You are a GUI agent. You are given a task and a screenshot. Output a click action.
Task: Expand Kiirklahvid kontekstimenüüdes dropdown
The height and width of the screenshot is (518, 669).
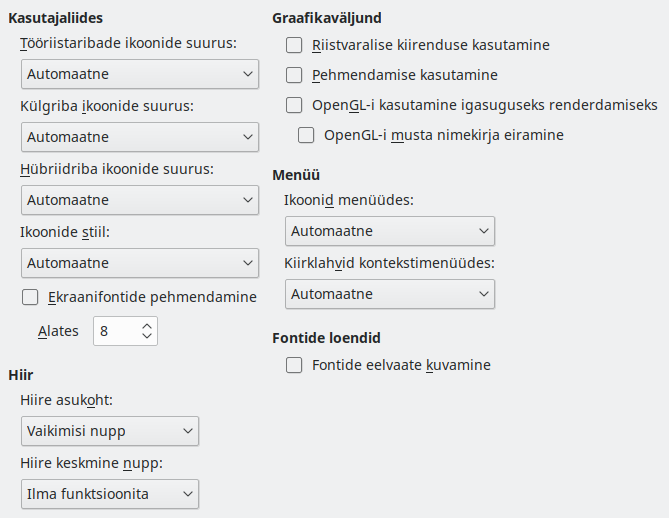tap(390, 294)
